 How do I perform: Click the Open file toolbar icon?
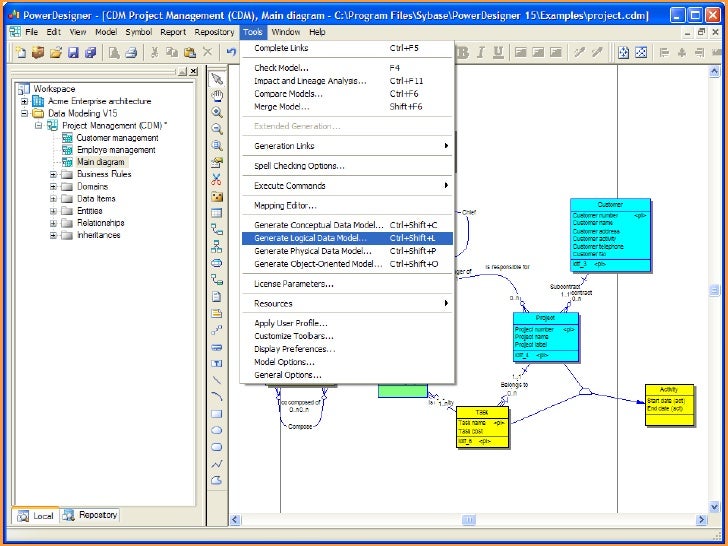[56, 52]
